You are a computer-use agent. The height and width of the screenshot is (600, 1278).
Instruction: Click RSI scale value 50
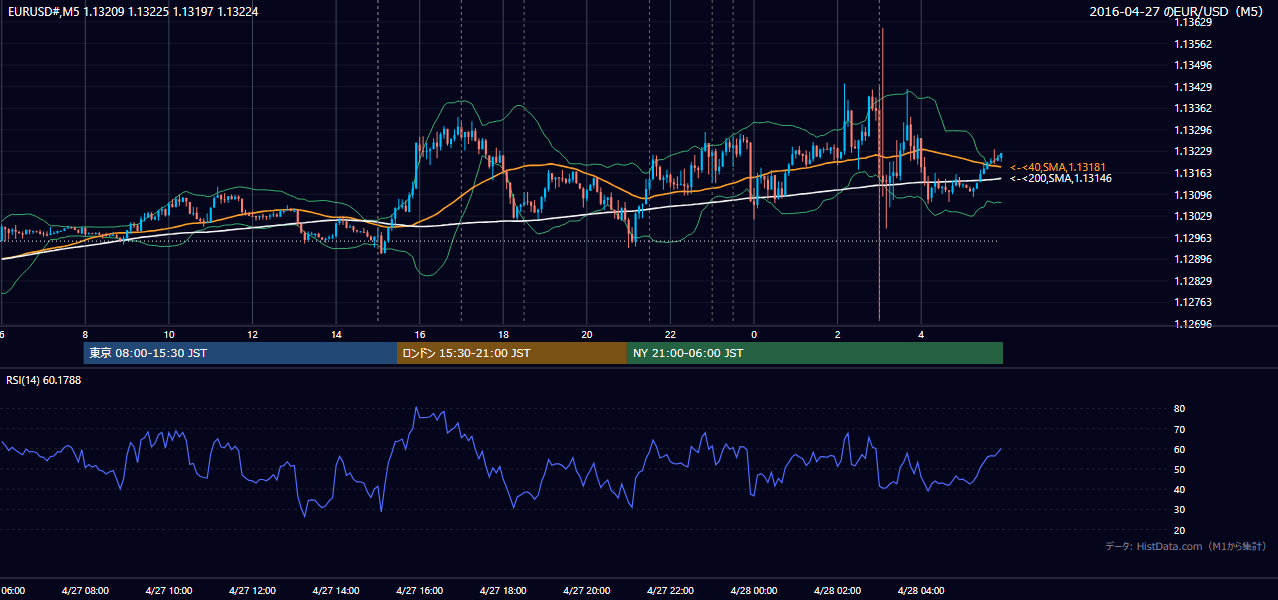pyautogui.click(x=1179, y=469)
